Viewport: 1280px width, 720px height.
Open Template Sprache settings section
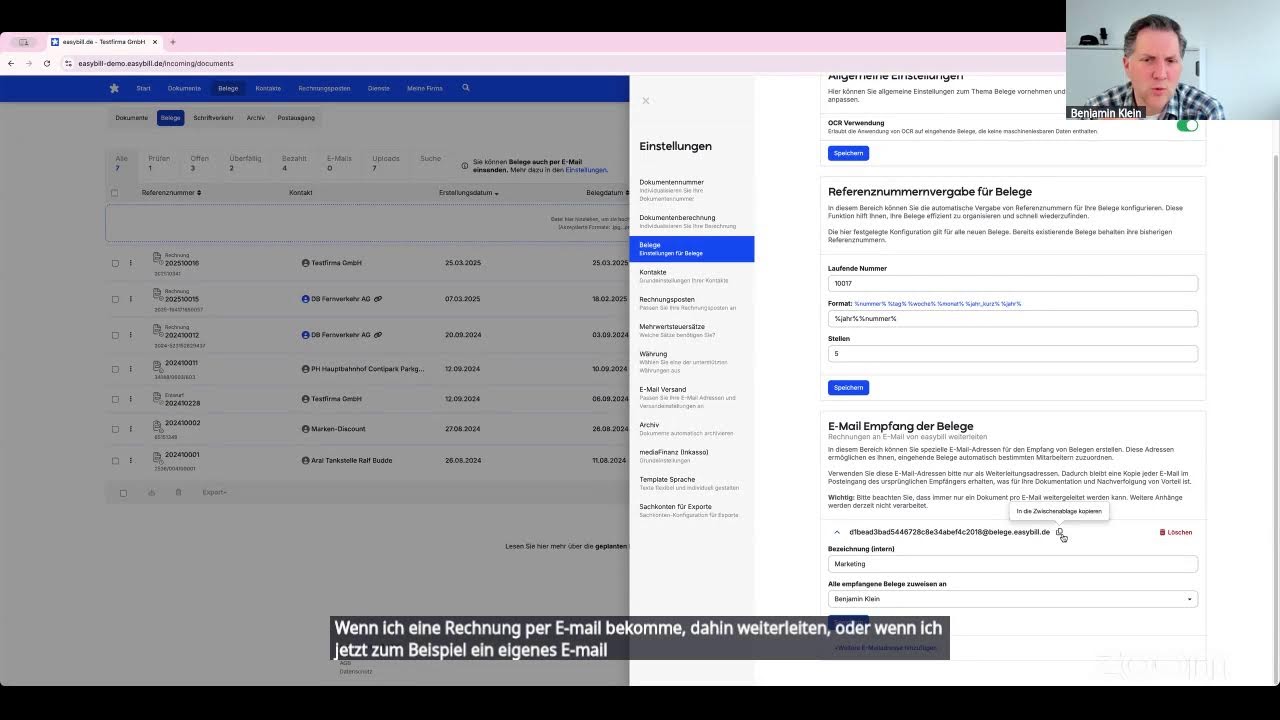tap(692, 483)
